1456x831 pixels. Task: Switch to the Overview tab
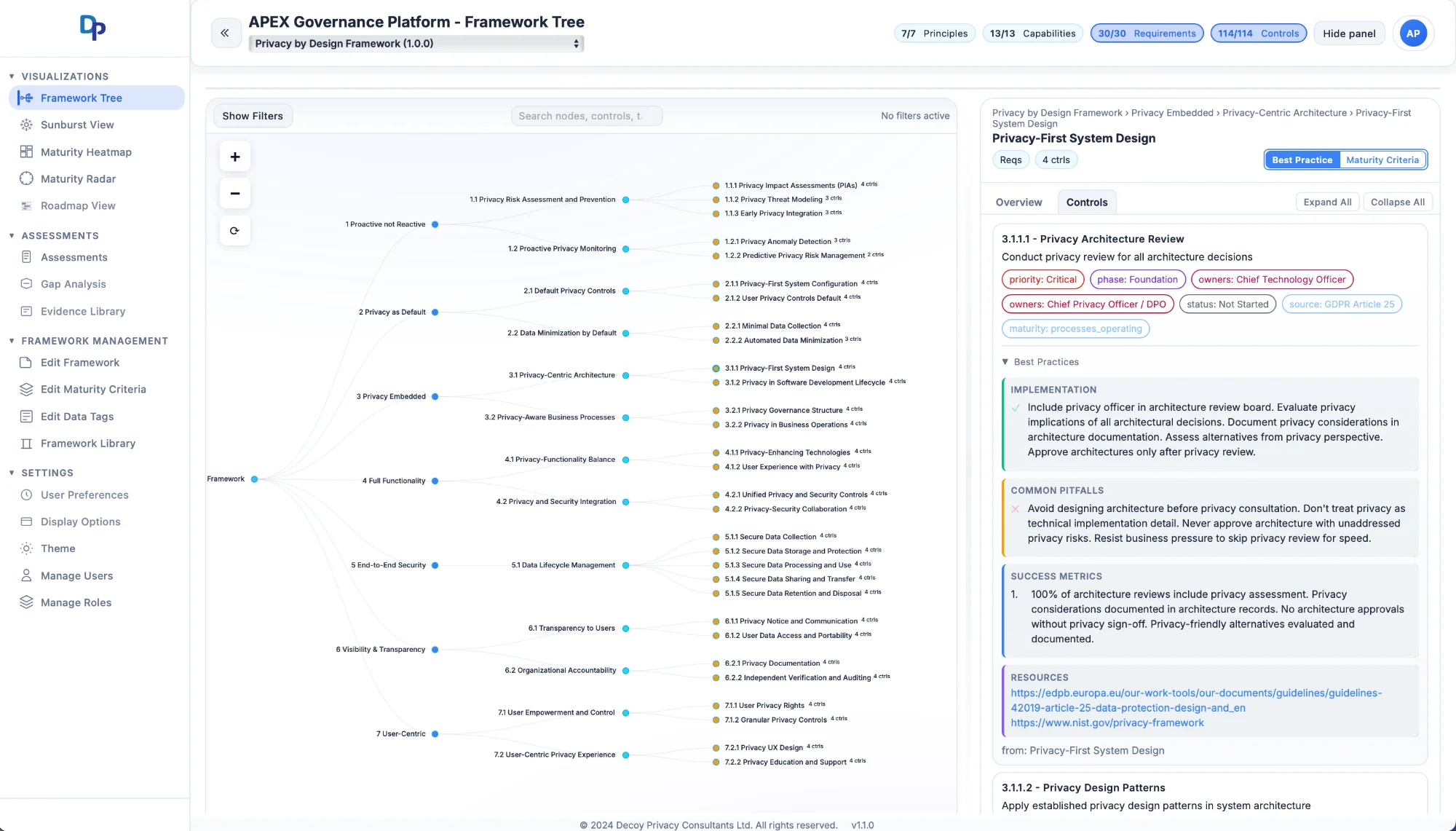[1018, 202]
